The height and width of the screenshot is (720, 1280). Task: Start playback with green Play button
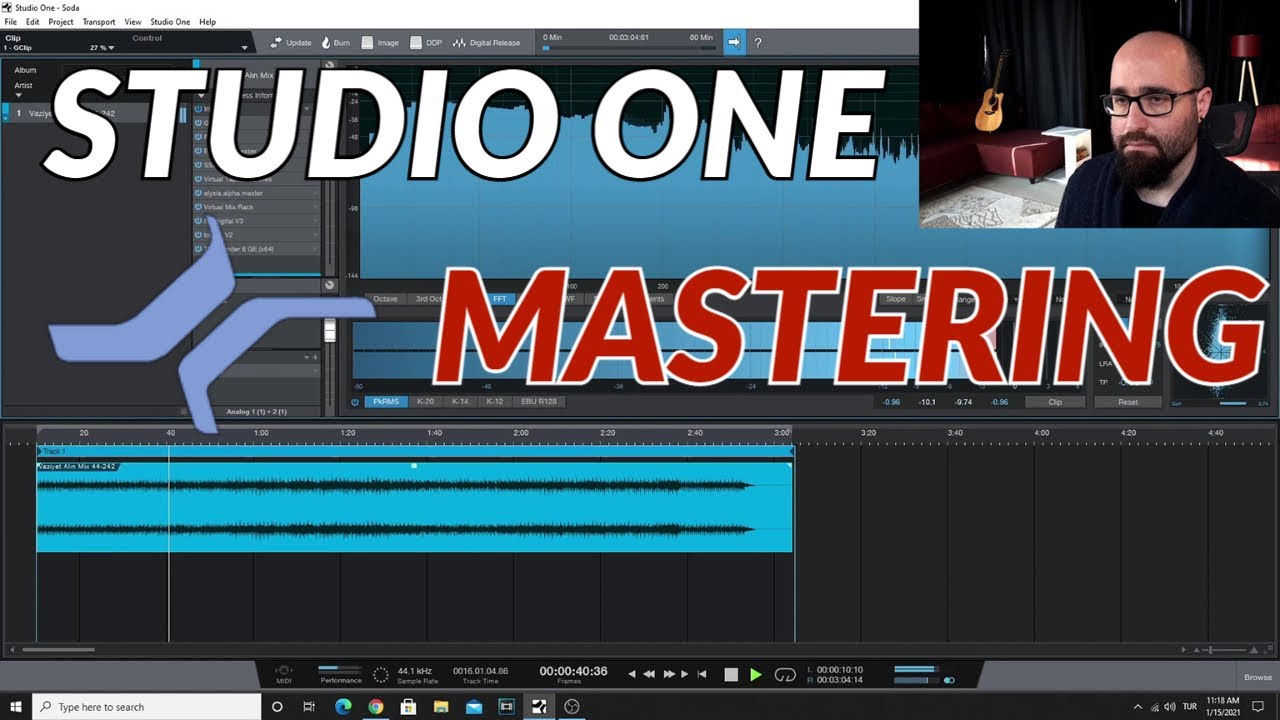pos(756,675)
